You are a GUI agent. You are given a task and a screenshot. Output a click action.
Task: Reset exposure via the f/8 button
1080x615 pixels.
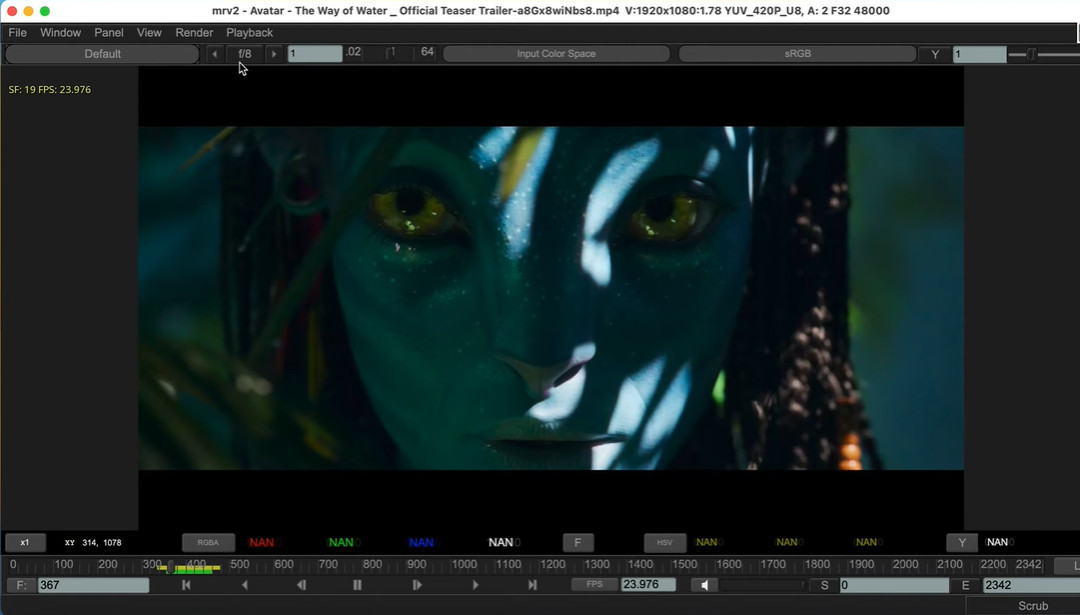point(245,54)
